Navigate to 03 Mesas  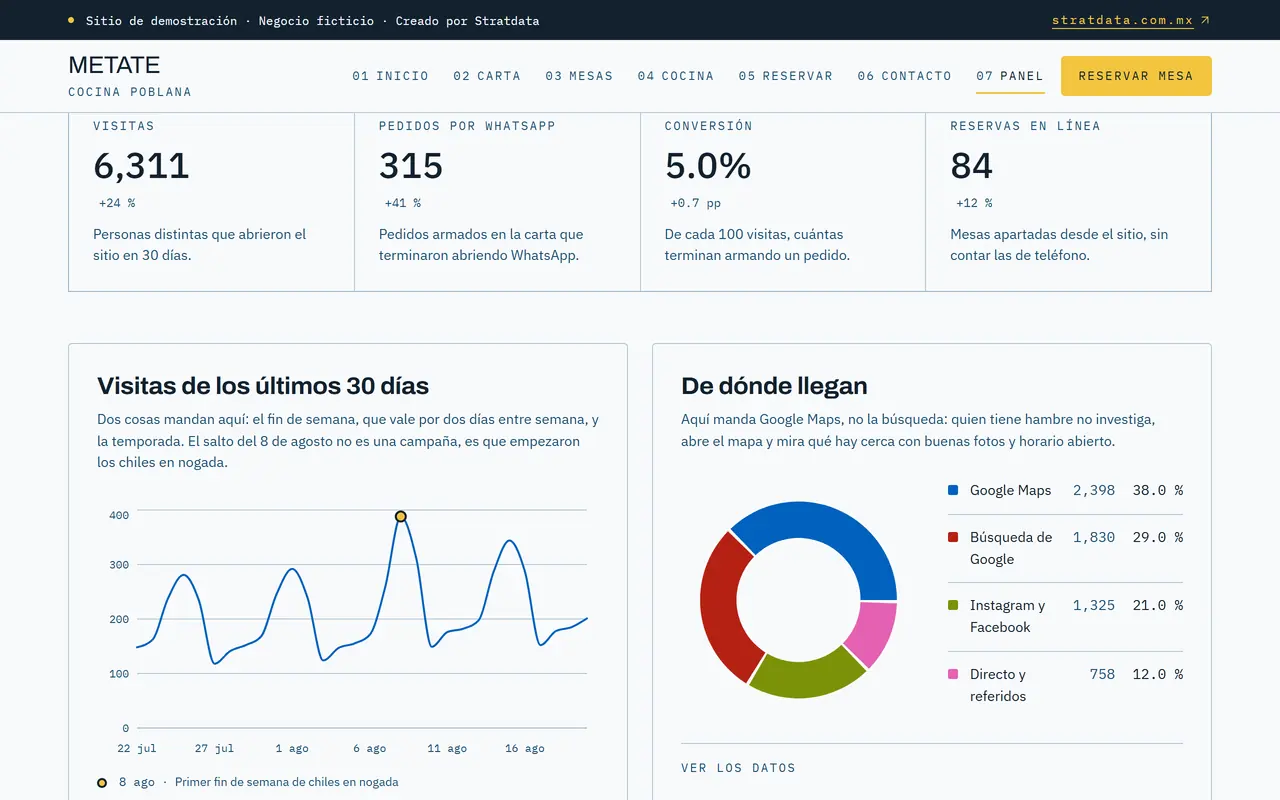click(x=579, y=76)
